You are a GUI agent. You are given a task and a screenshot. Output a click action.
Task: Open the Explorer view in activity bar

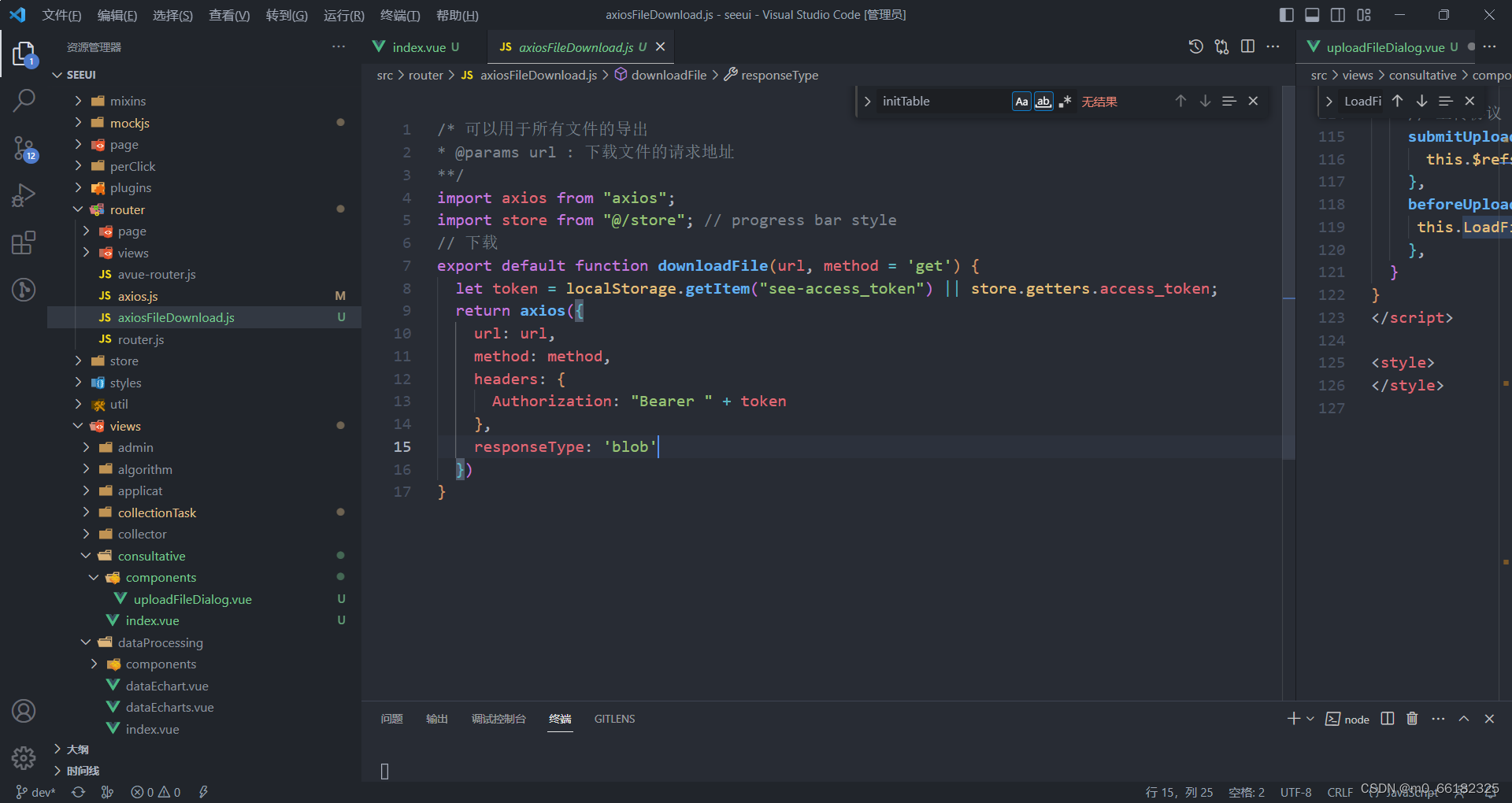coord(24,54)
